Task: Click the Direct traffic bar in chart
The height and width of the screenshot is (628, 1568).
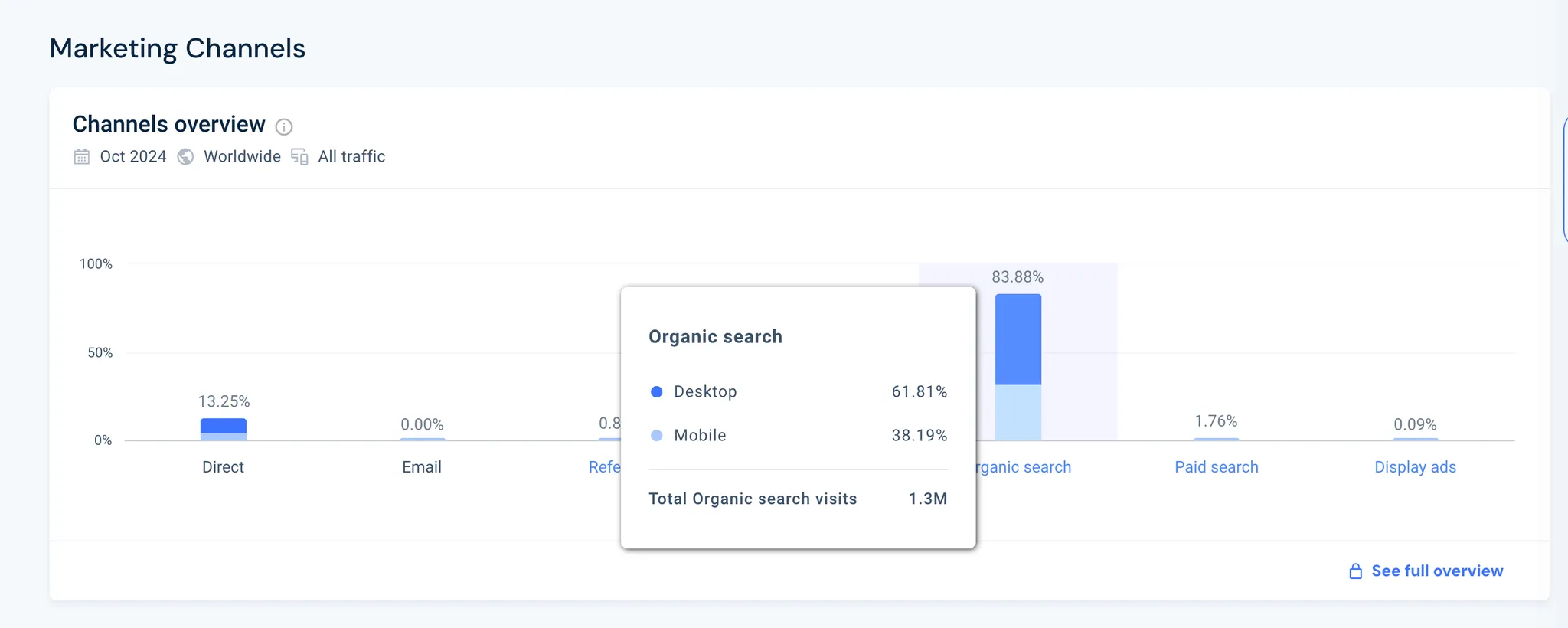Action: (x=224, y=429)
